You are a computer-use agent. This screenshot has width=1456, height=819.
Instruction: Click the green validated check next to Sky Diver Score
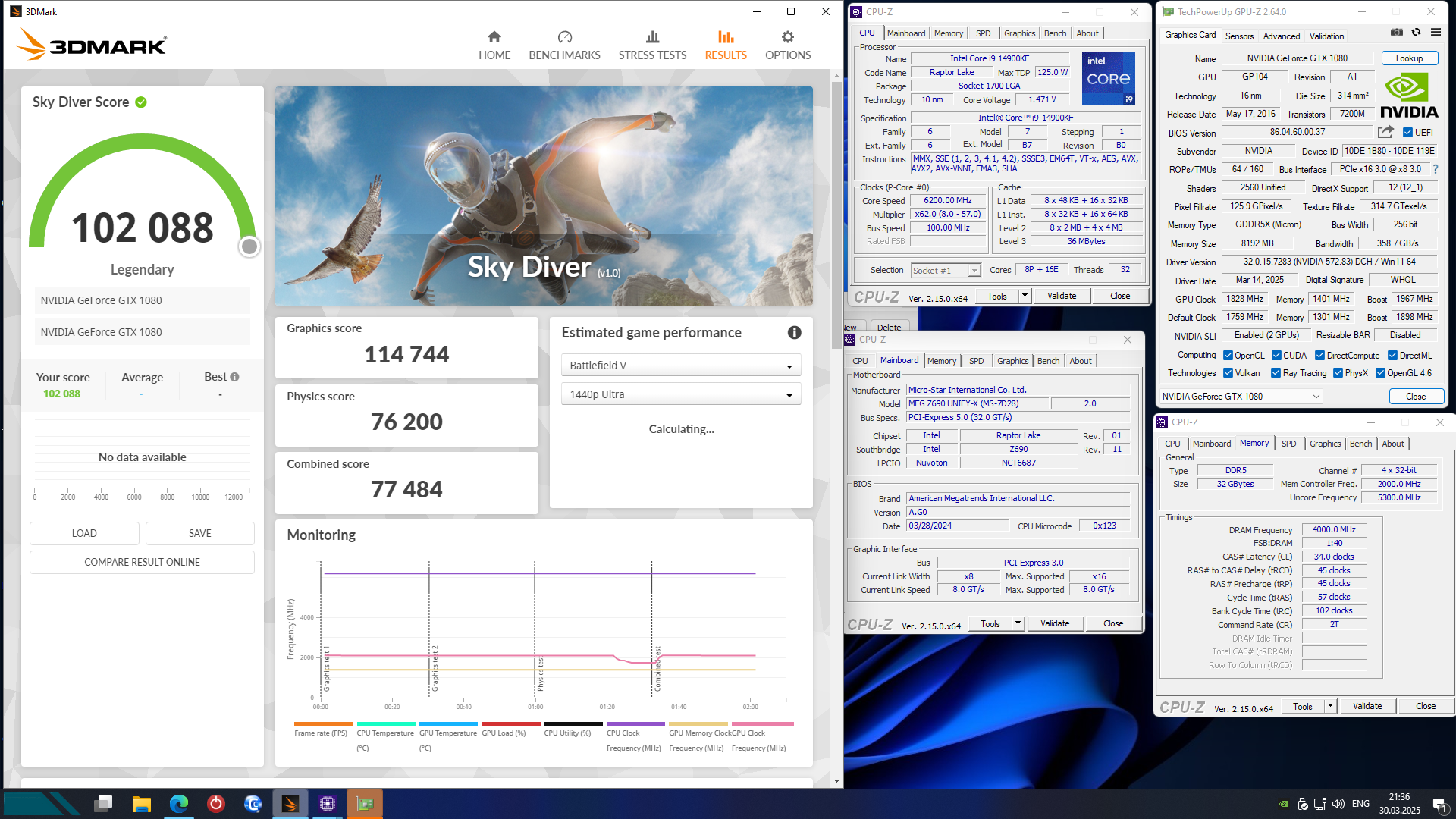(x=141, y=102)
